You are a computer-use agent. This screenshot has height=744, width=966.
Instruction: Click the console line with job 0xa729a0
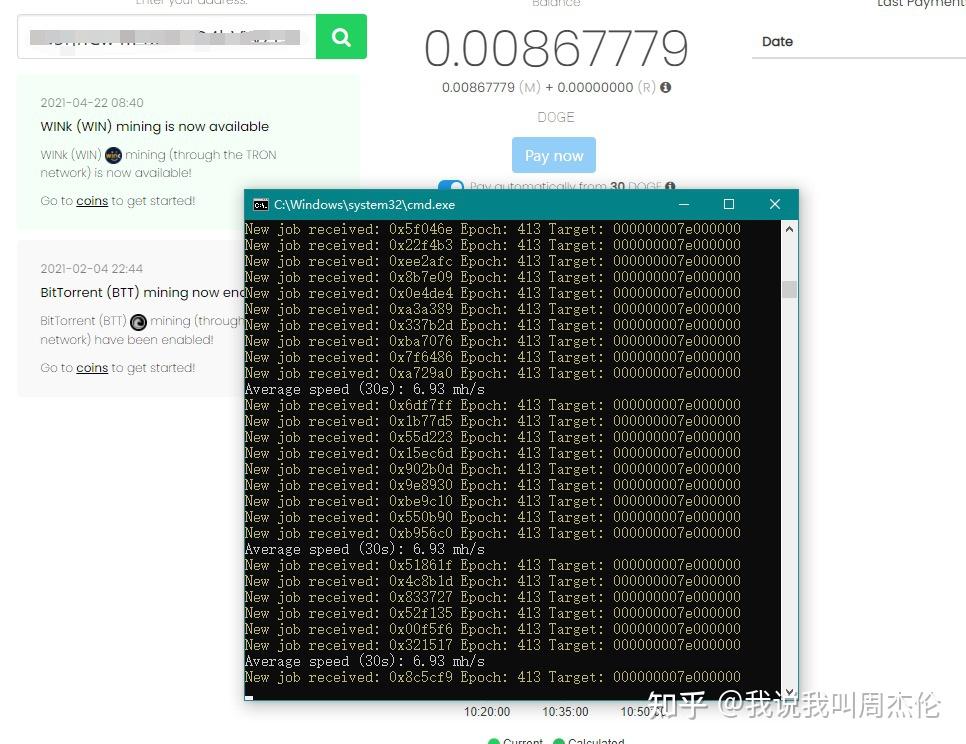click(x=492, y=373)
